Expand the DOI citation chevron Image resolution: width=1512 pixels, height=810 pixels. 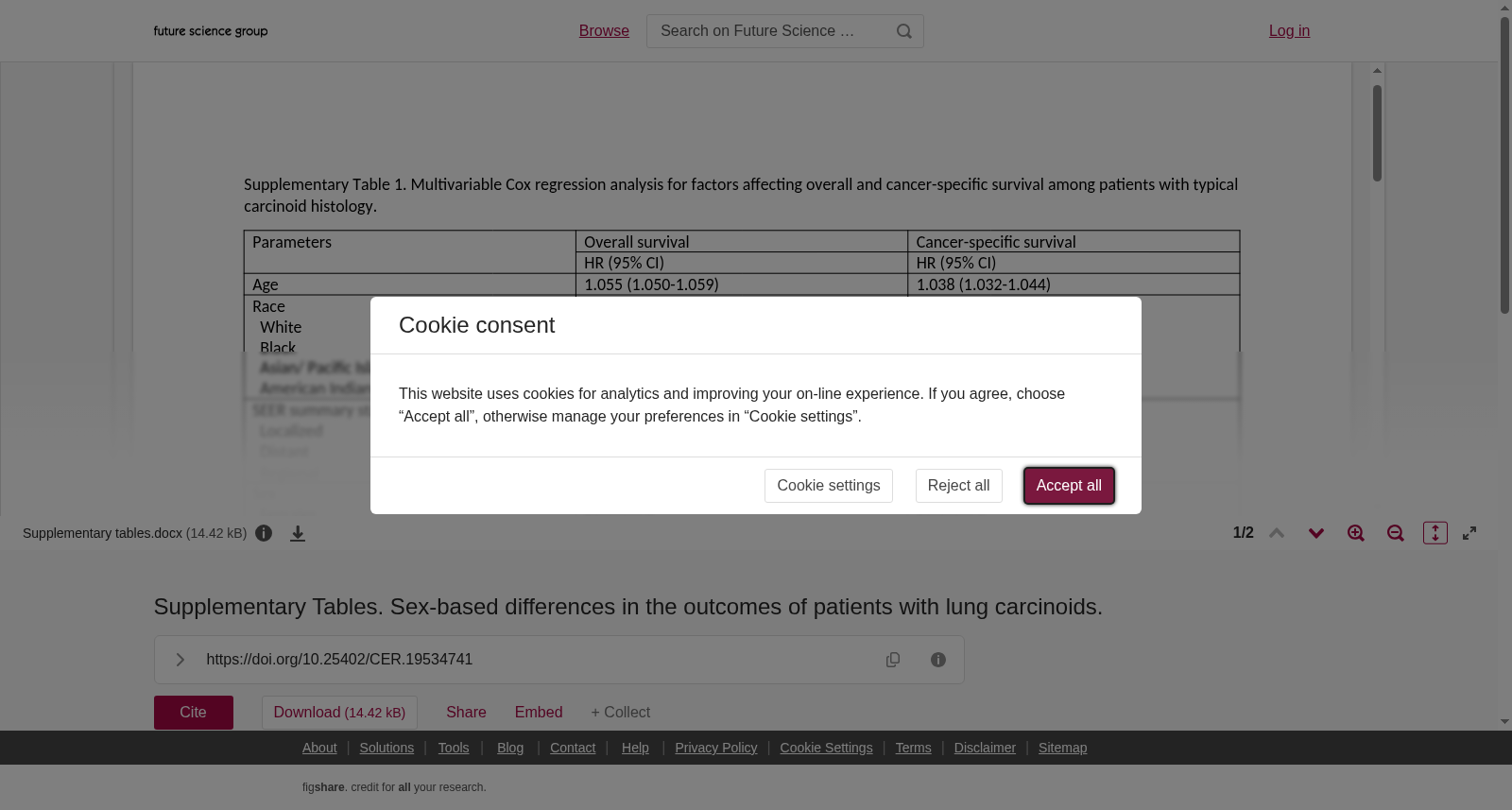180,660
